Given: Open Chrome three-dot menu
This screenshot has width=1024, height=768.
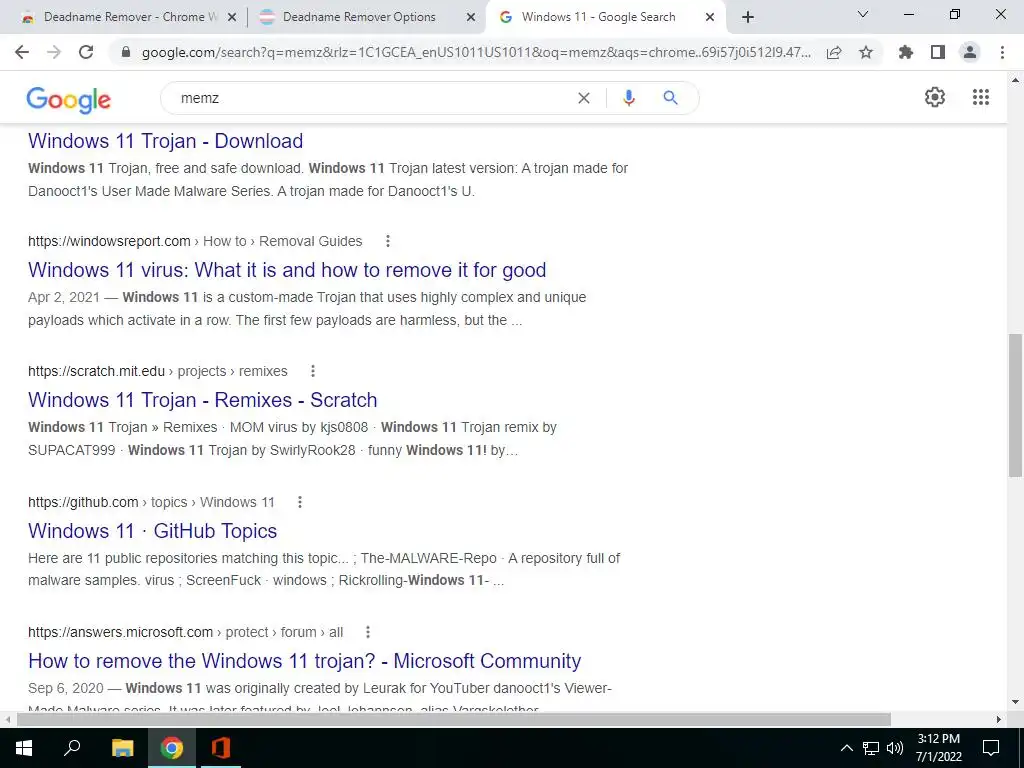Looking at the screenshot, I should pos(1002,52).
